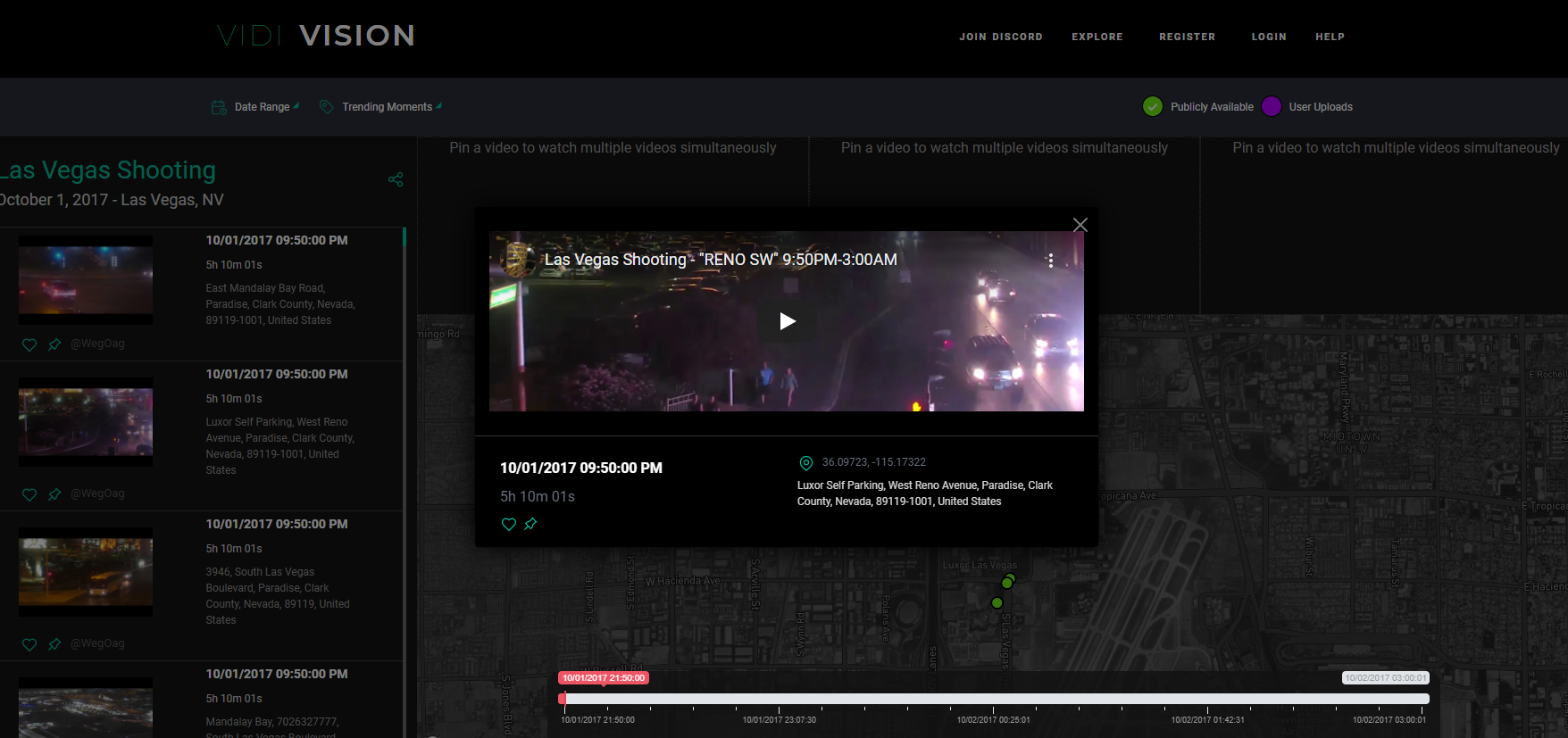Viewport: 1568px width, 738px height.
Task: Click the coordinates 36.09723, -115.17322
Action: (x=874, y=462)
